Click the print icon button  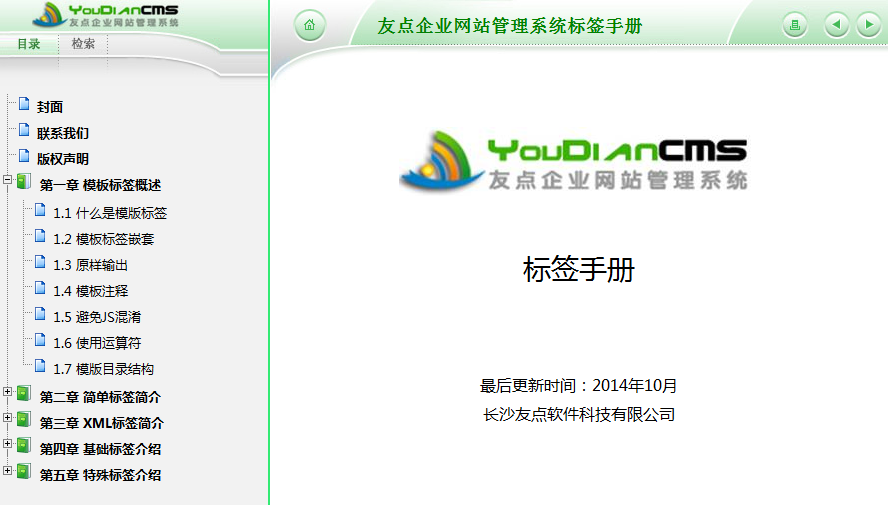(x=795, y=26)
